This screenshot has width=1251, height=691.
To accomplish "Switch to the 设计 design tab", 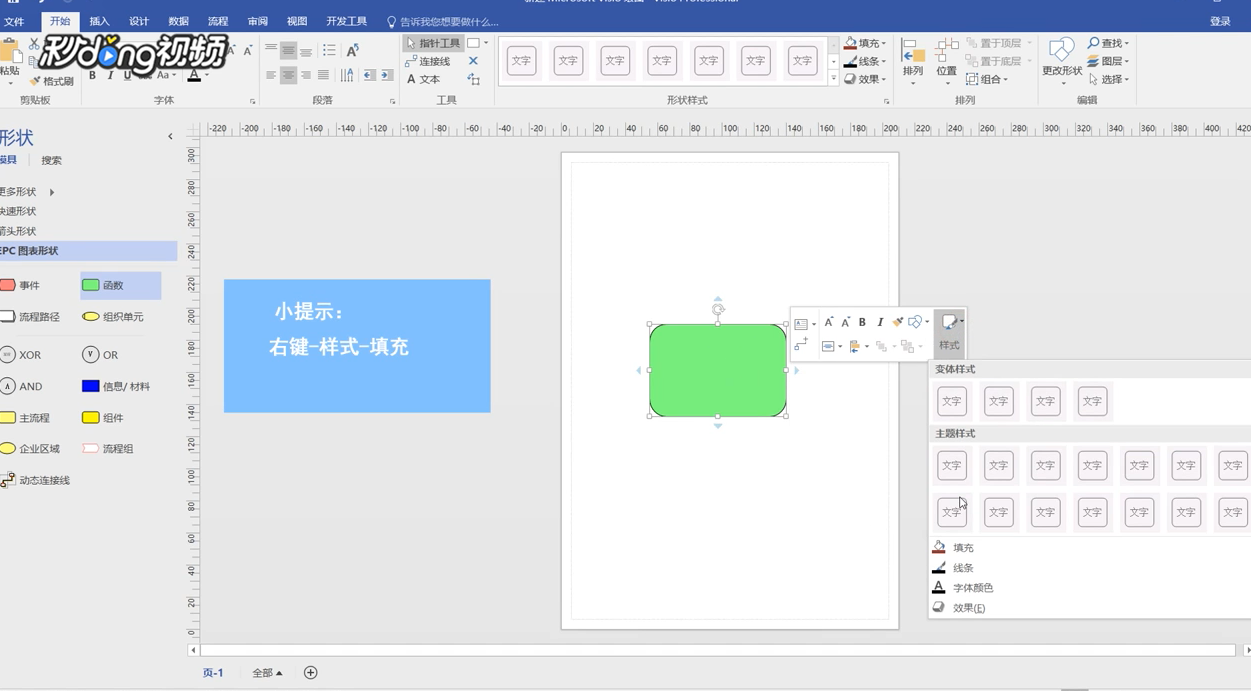I will tap(139, 21).
